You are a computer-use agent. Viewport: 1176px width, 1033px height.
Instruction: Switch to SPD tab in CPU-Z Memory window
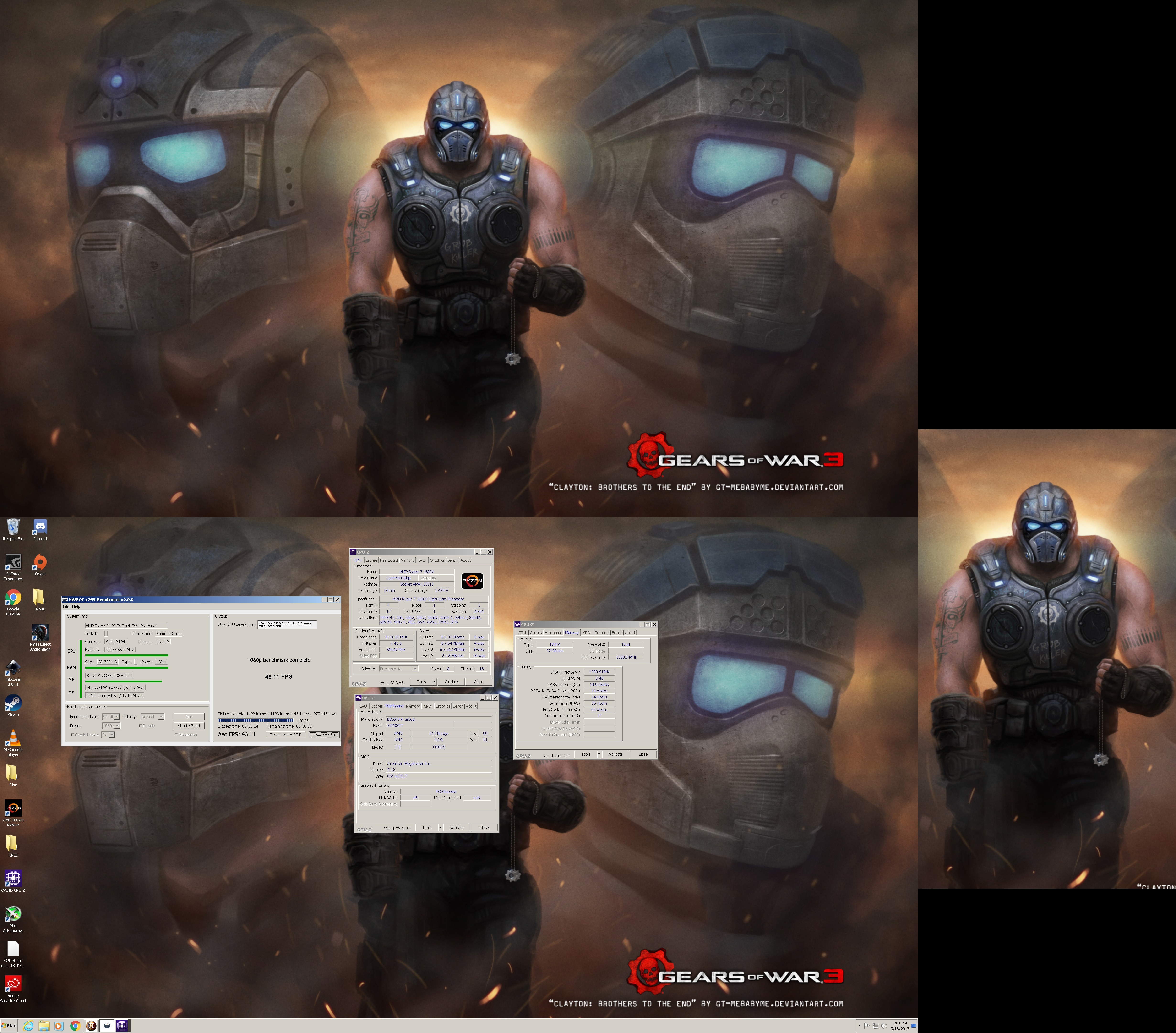[586, 633]
